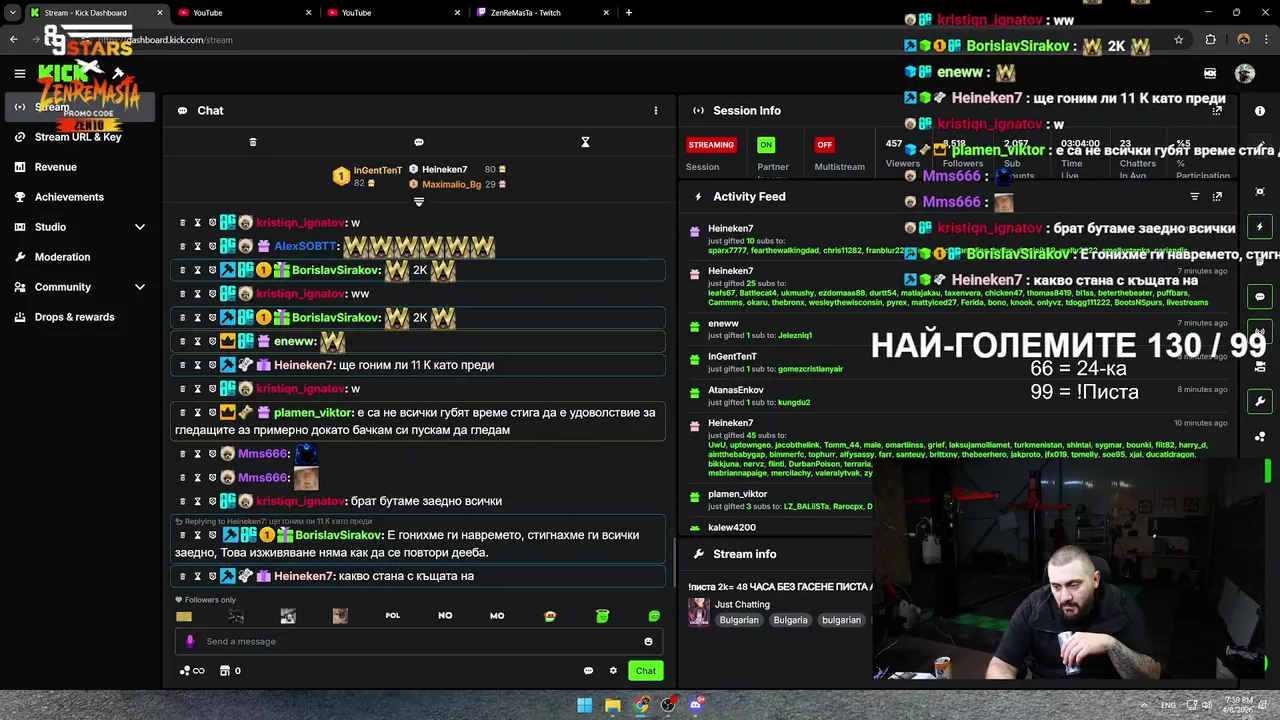Screen dimensions: 1280x720
Task: Click username eneww in chat
Action: click(x=295, y=341)
